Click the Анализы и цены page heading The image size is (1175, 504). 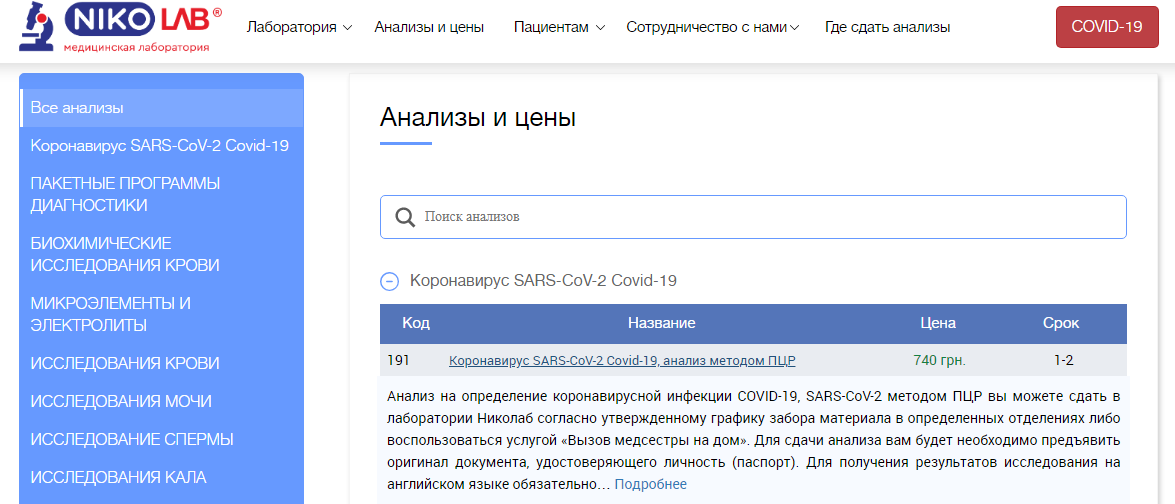[x=478, y=118]
